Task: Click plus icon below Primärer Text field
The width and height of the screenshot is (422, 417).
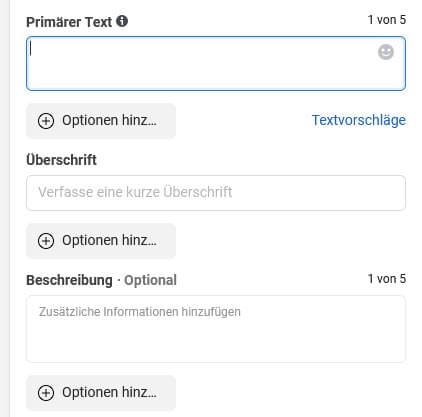Action: pos(46,121)
